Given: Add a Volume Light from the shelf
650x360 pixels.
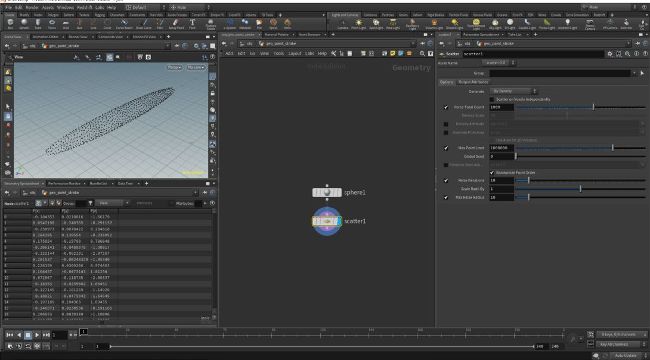Looking at the screenshot, I should point(434,24).
